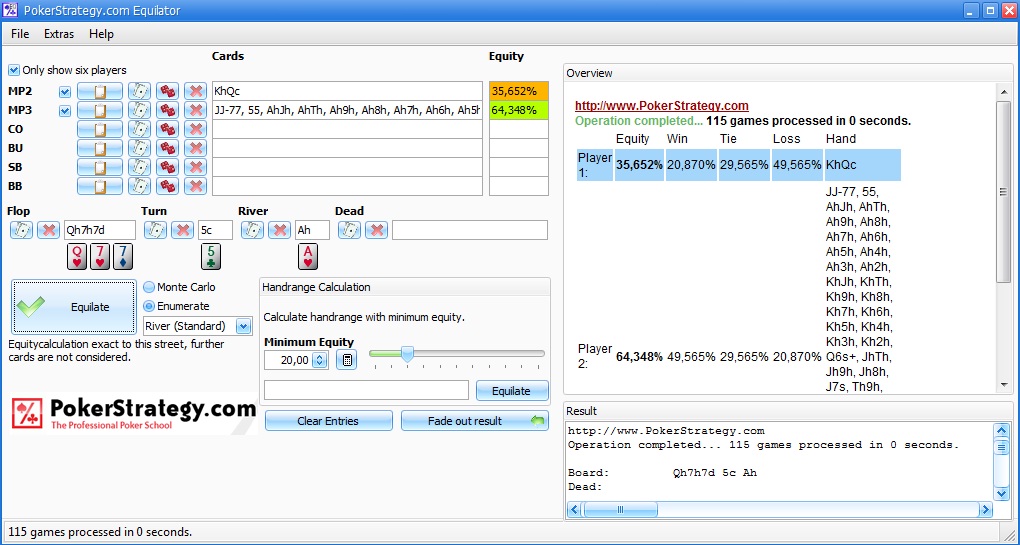Click the Queen of hearts card image
Screen dimensions: 1020x545
click(x=77, y=256)
